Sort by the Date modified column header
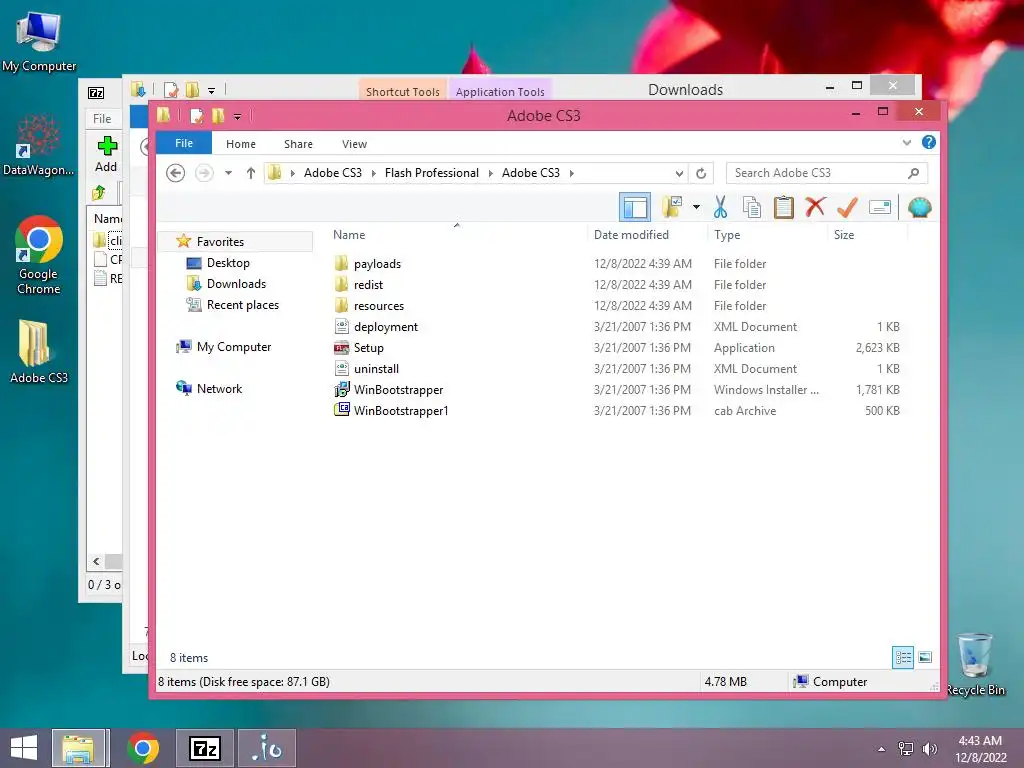This screenshot has width=1024, height=768. 631,234
